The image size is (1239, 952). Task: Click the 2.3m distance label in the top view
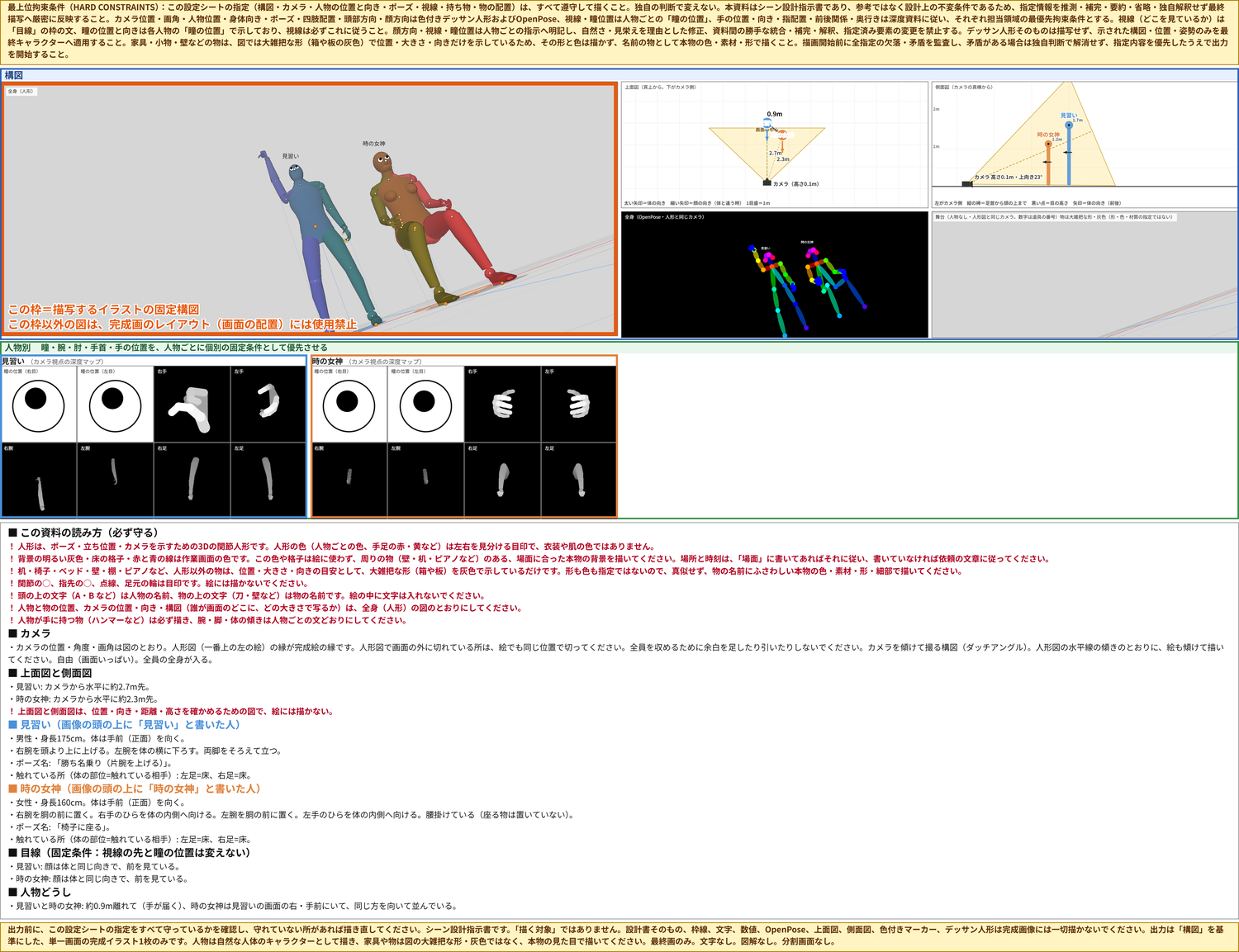(783, 159)
